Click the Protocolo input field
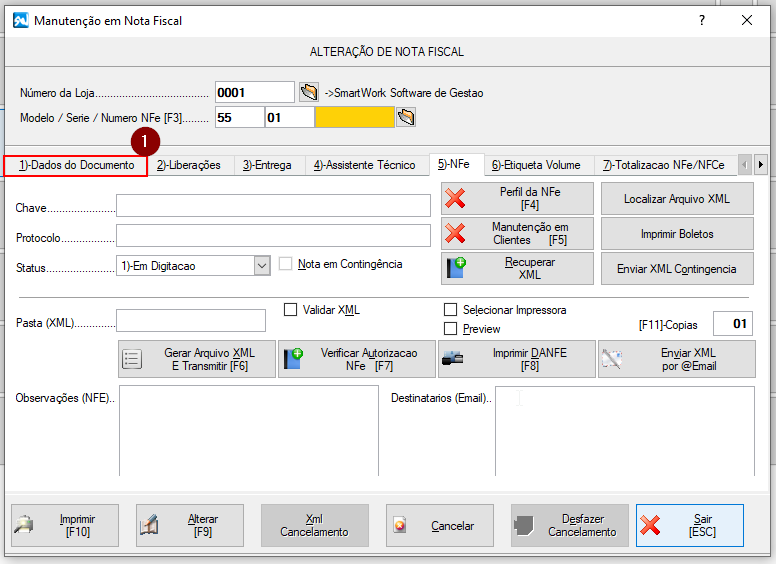 click(273, 235)
